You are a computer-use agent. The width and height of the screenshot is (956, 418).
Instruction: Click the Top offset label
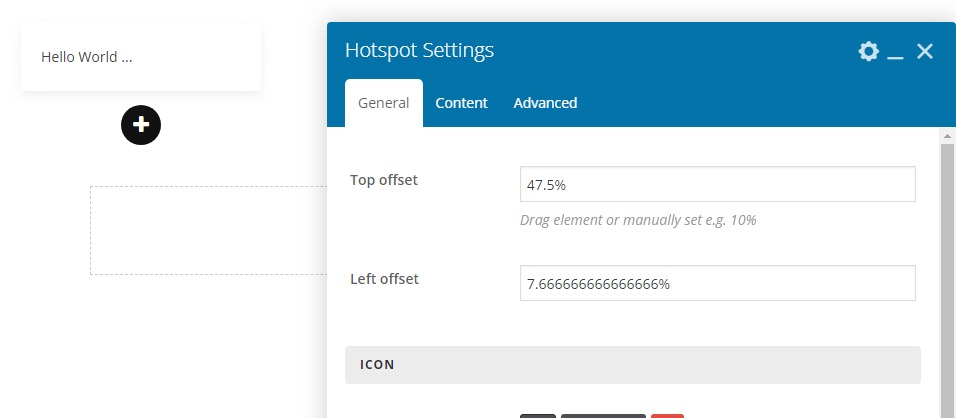(384, 180)
